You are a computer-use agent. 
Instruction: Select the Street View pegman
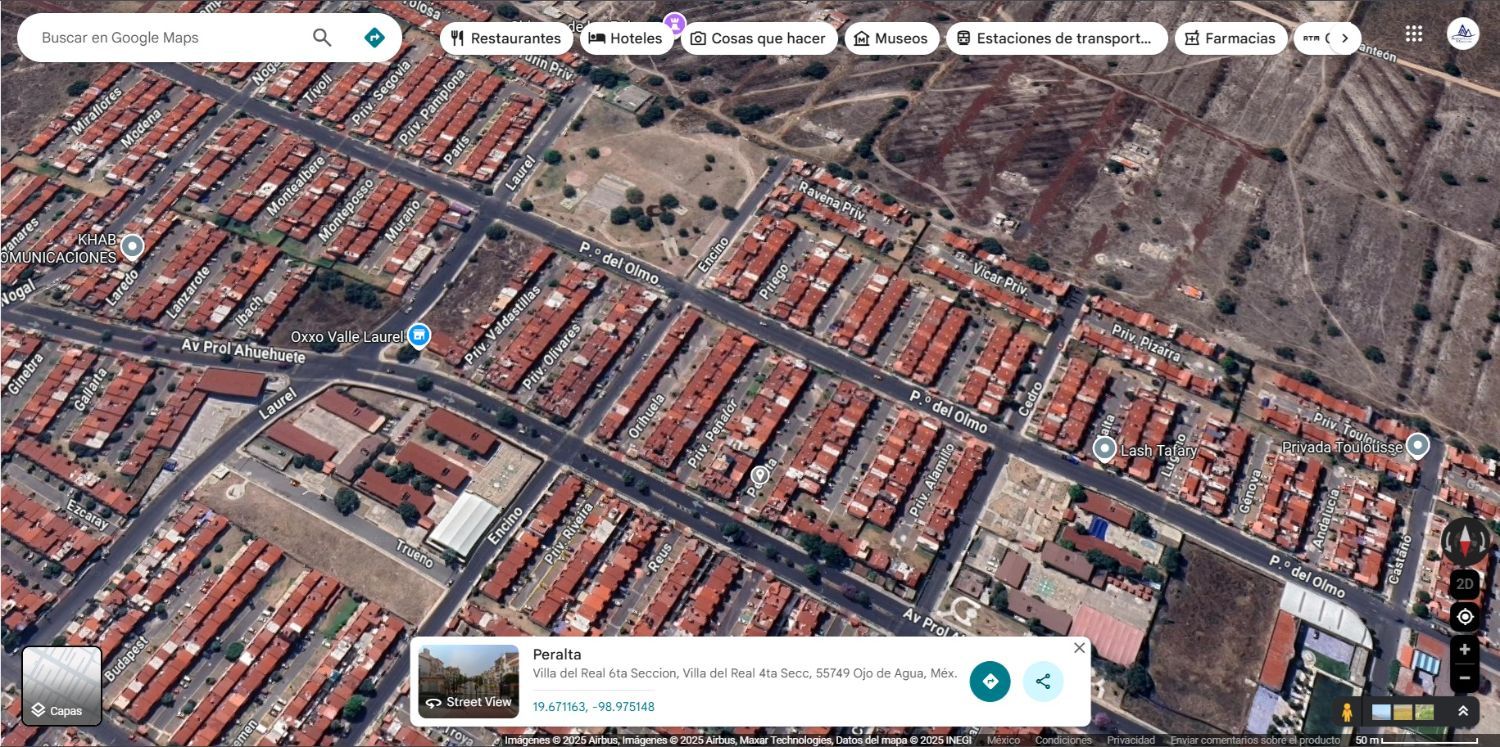pyautogui.click(x=1347, y=712)
